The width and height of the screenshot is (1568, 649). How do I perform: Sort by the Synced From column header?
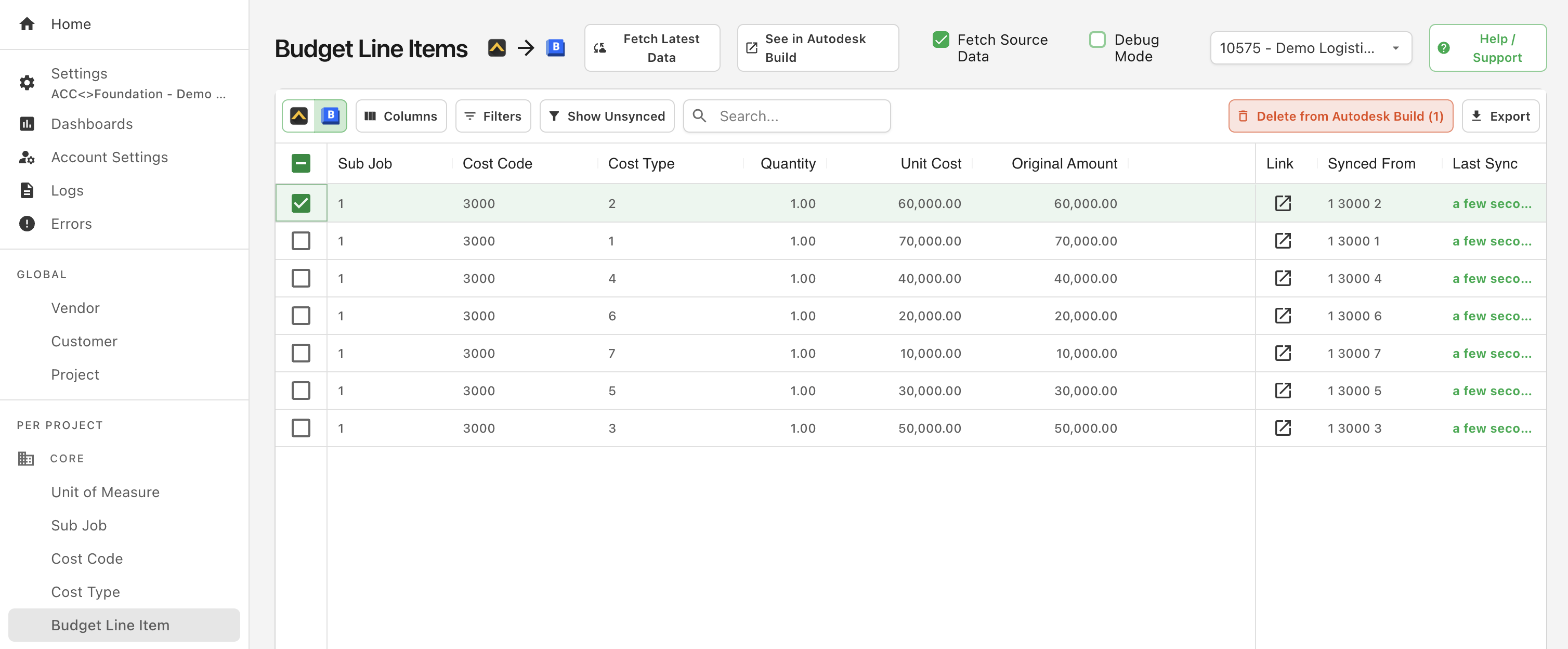(x=1371, y=163)
